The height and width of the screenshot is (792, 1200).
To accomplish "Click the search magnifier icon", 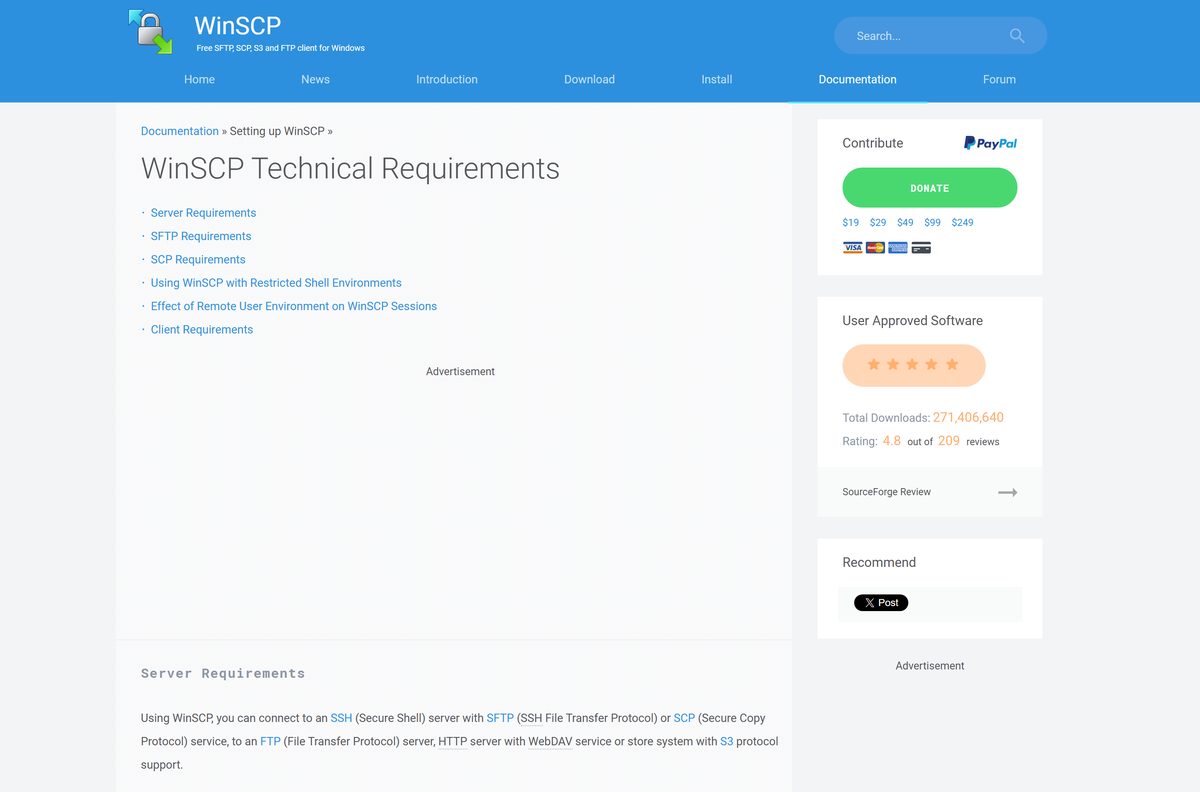I will click(x=1017, y=36).
